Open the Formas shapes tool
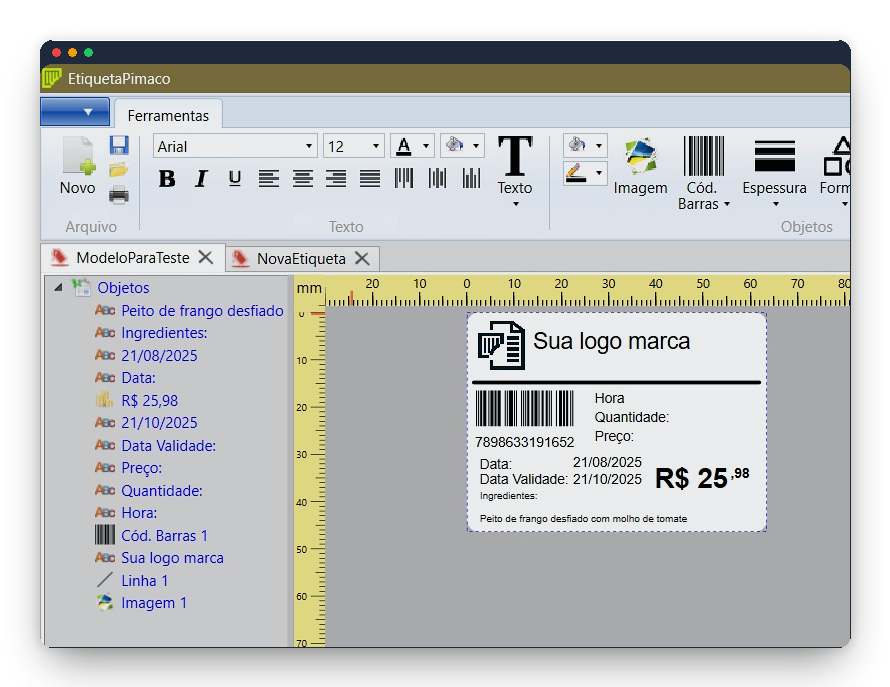 [x=834, y=172]
